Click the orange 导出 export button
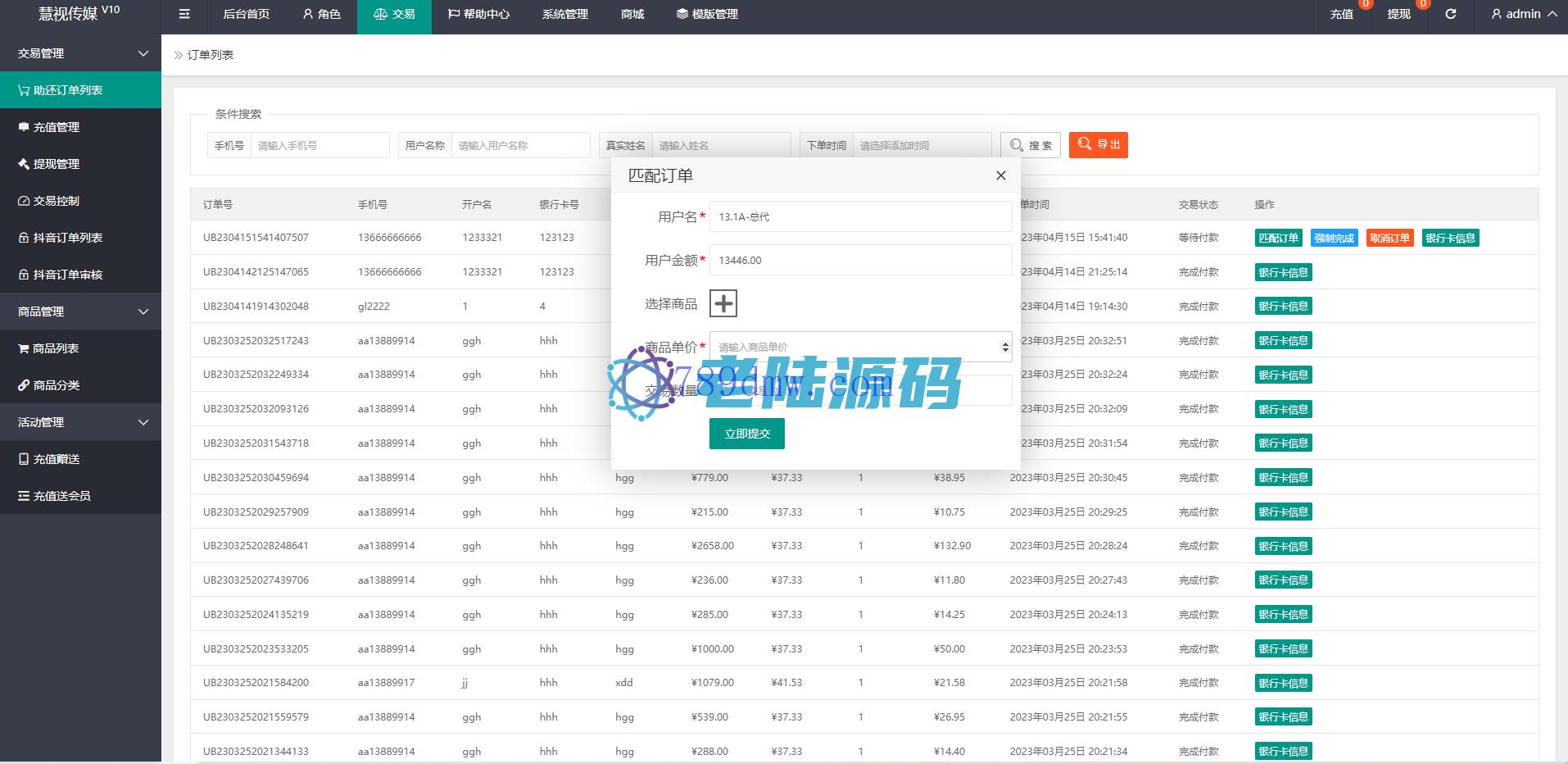The height and width of the screenshot is (764, 1568). (1098, 145)
